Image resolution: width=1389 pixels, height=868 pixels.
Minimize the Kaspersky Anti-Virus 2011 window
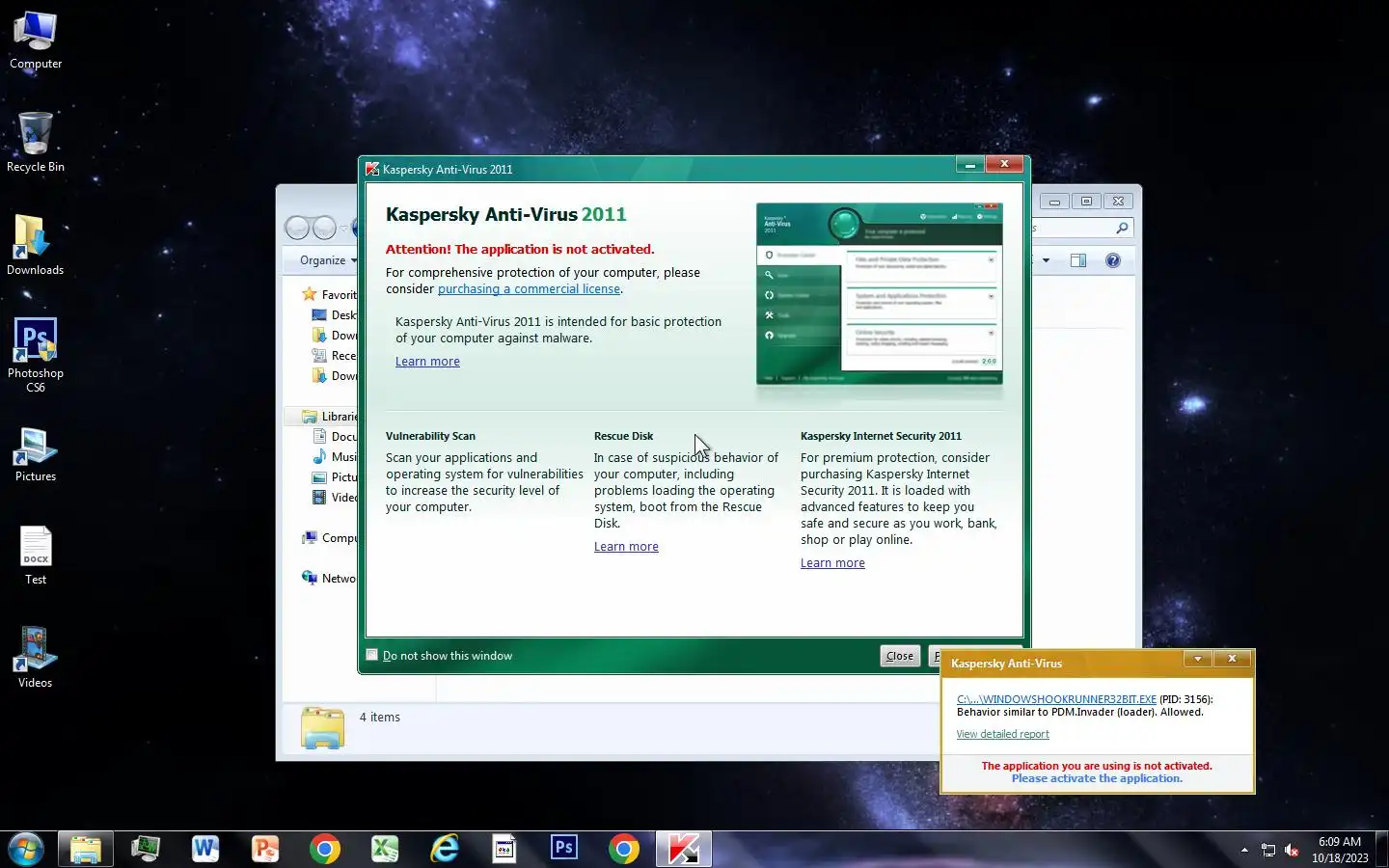pos(970,165)
